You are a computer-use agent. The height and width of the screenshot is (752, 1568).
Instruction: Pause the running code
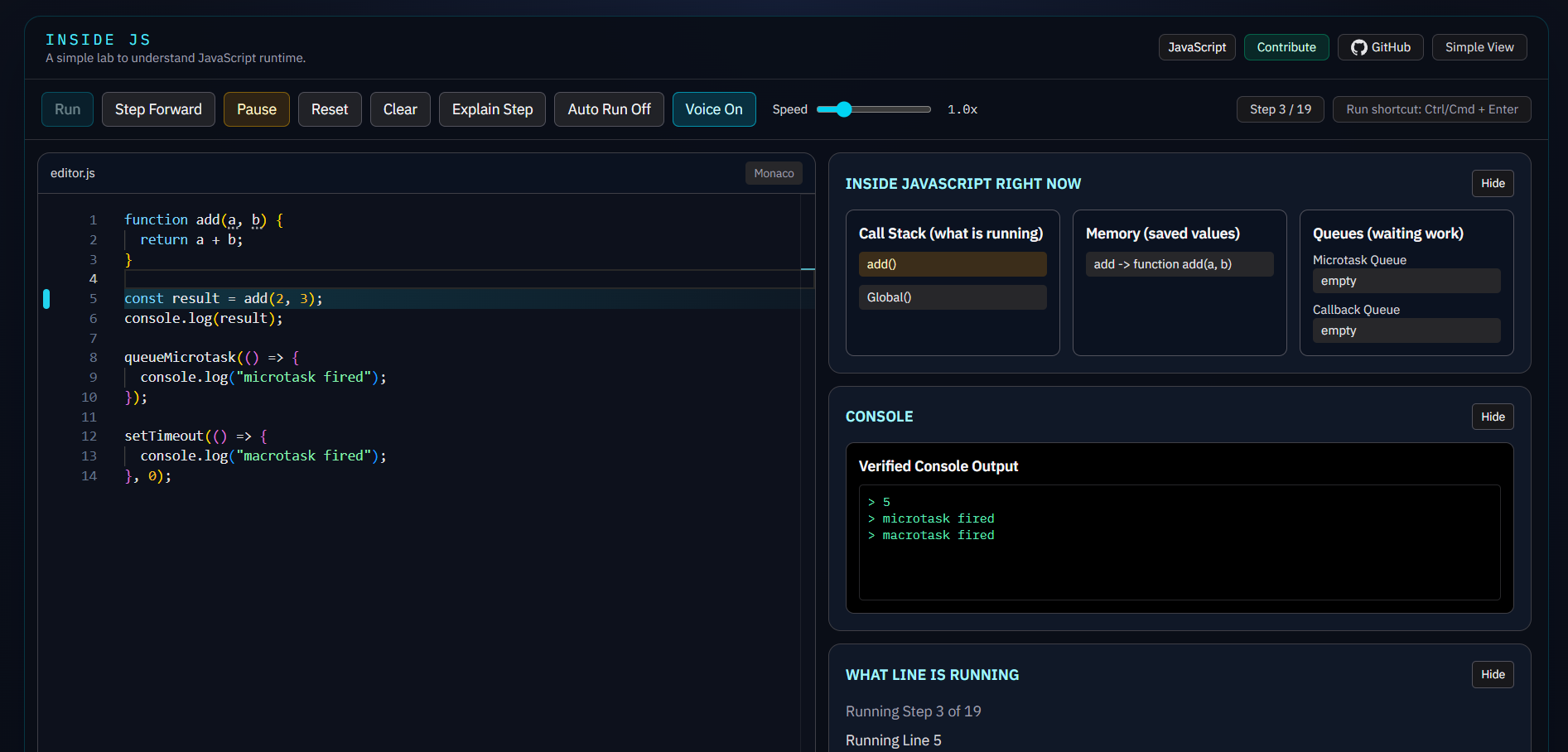point(256,108)
